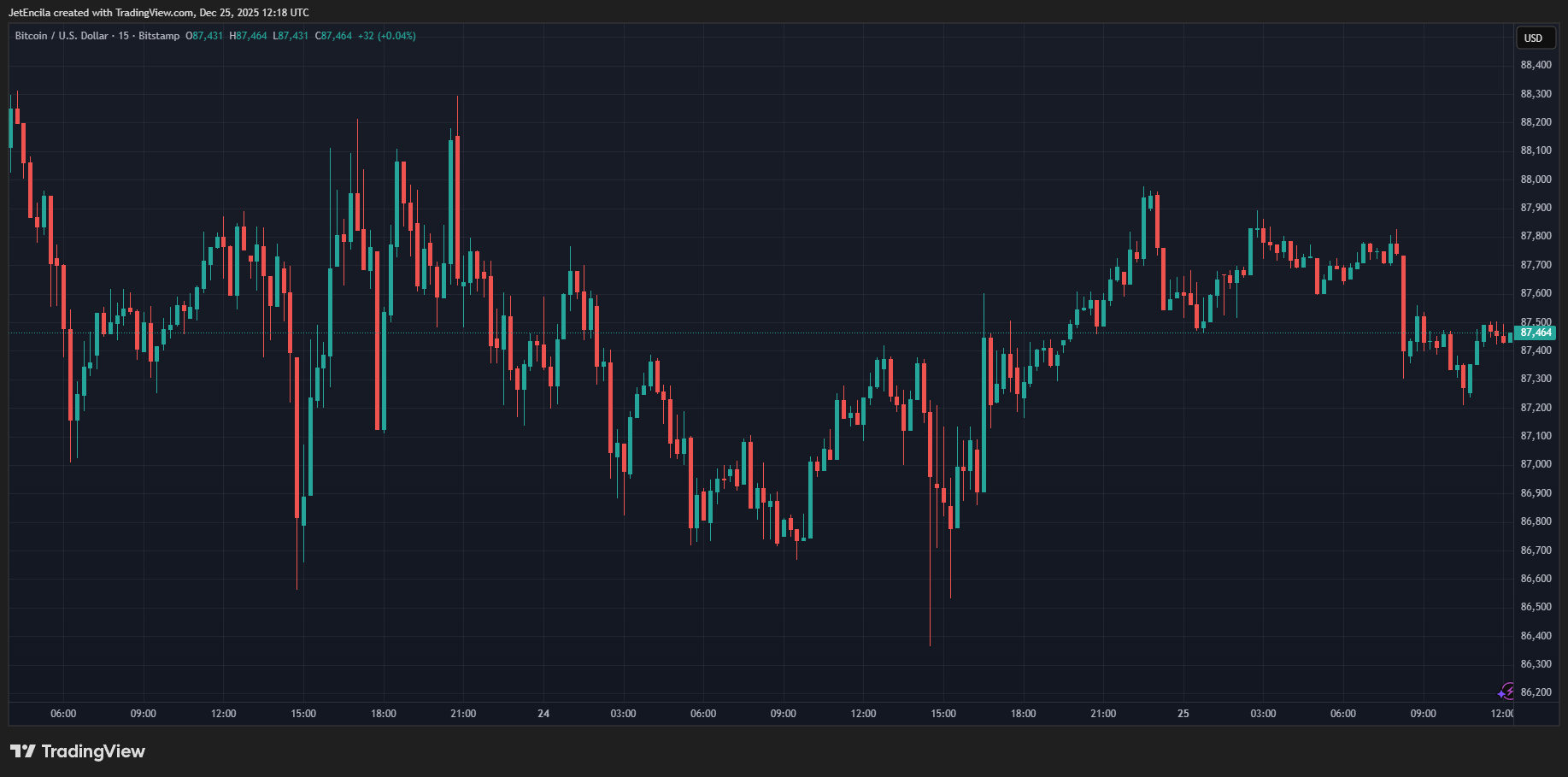
Task: Click the open price value O87,431
Action: click(x=204, y=36)
